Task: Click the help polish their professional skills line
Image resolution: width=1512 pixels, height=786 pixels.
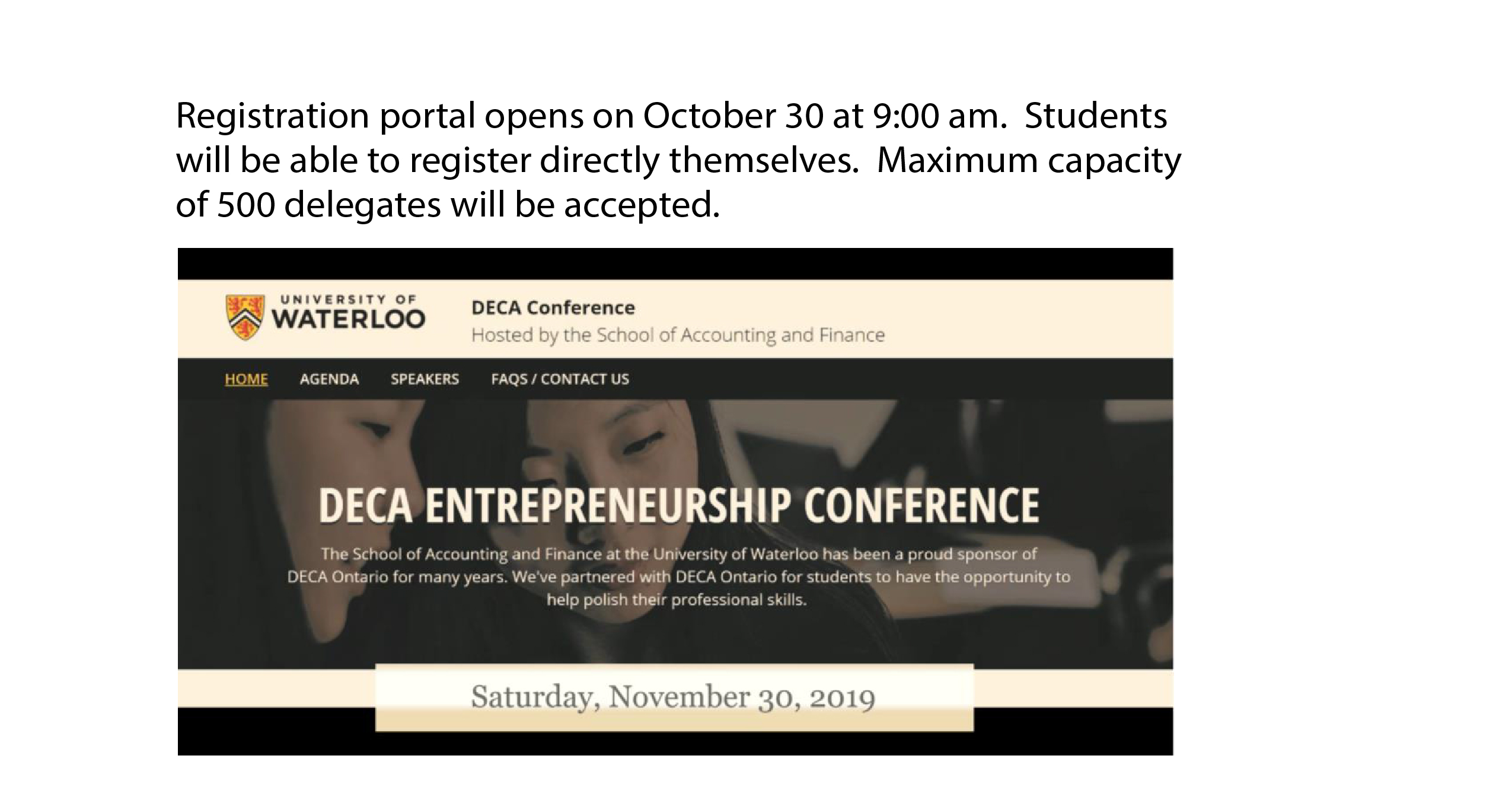Action: (677, 600)
